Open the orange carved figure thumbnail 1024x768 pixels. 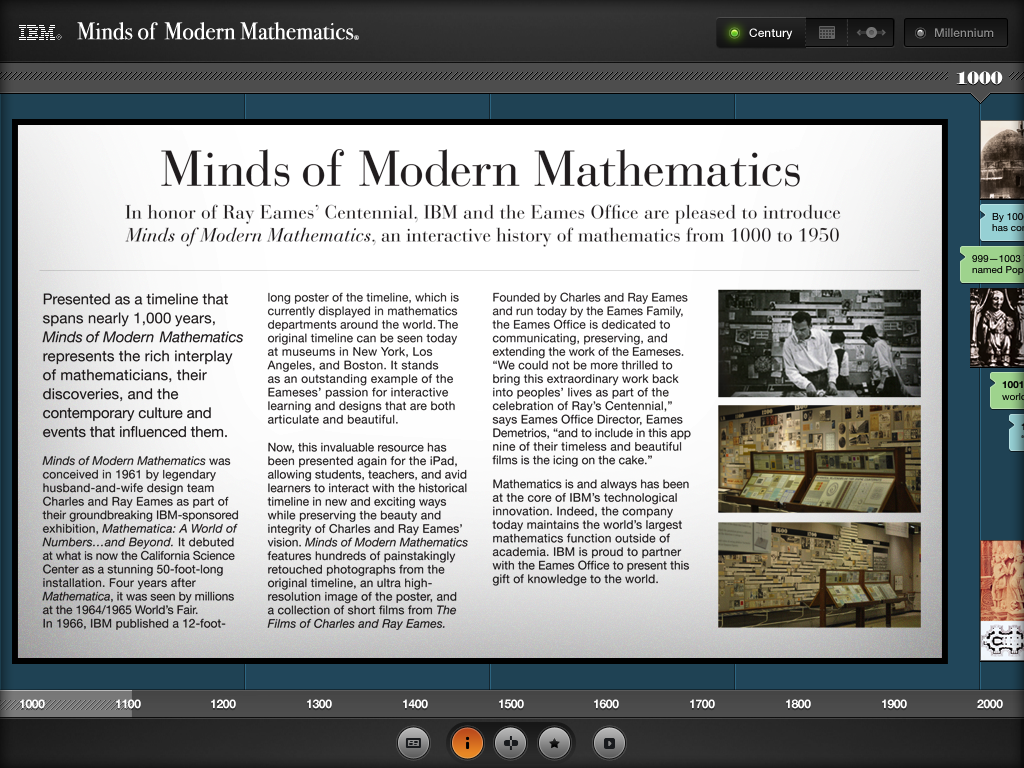click(1002, 581)
